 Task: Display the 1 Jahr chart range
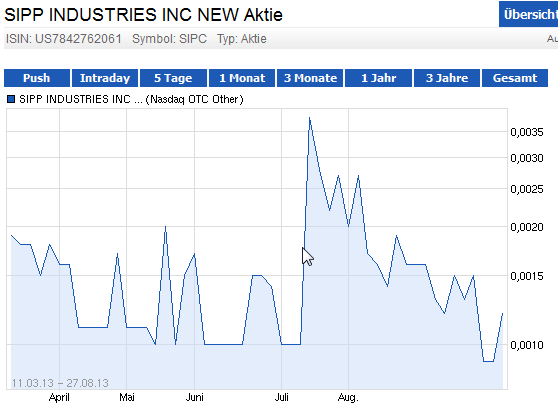379,78
